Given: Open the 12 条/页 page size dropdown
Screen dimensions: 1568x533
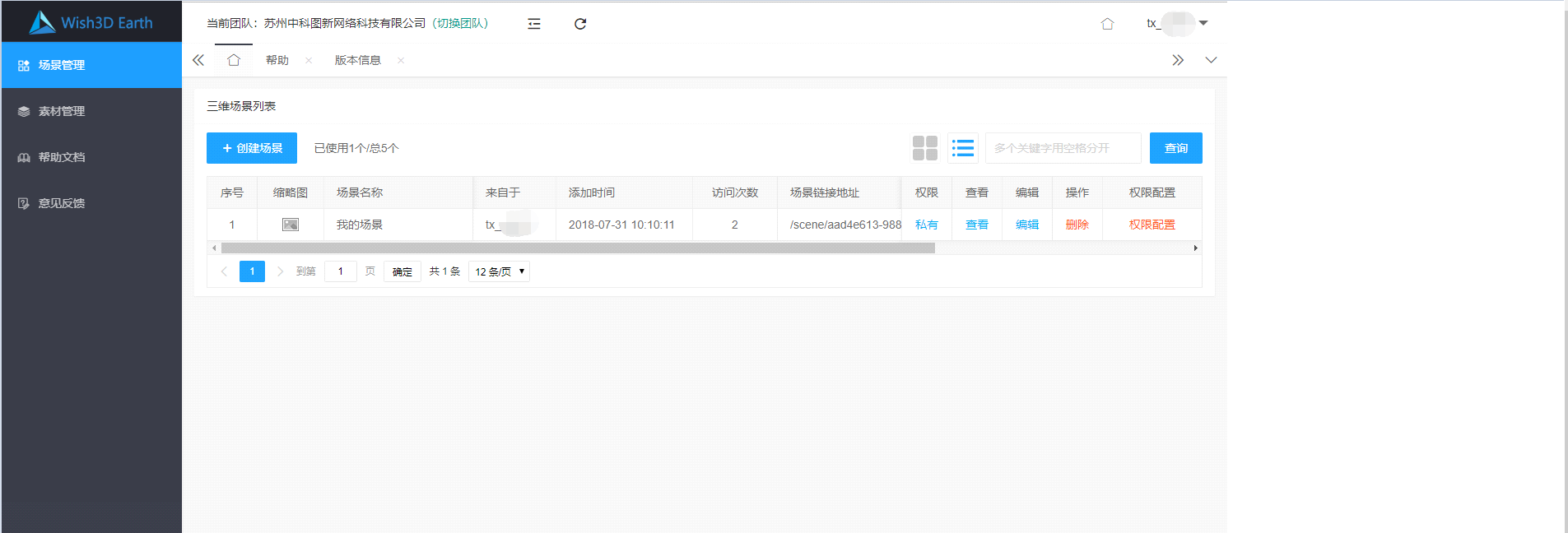Looking at the screenshot, I should tap(499, 271).
